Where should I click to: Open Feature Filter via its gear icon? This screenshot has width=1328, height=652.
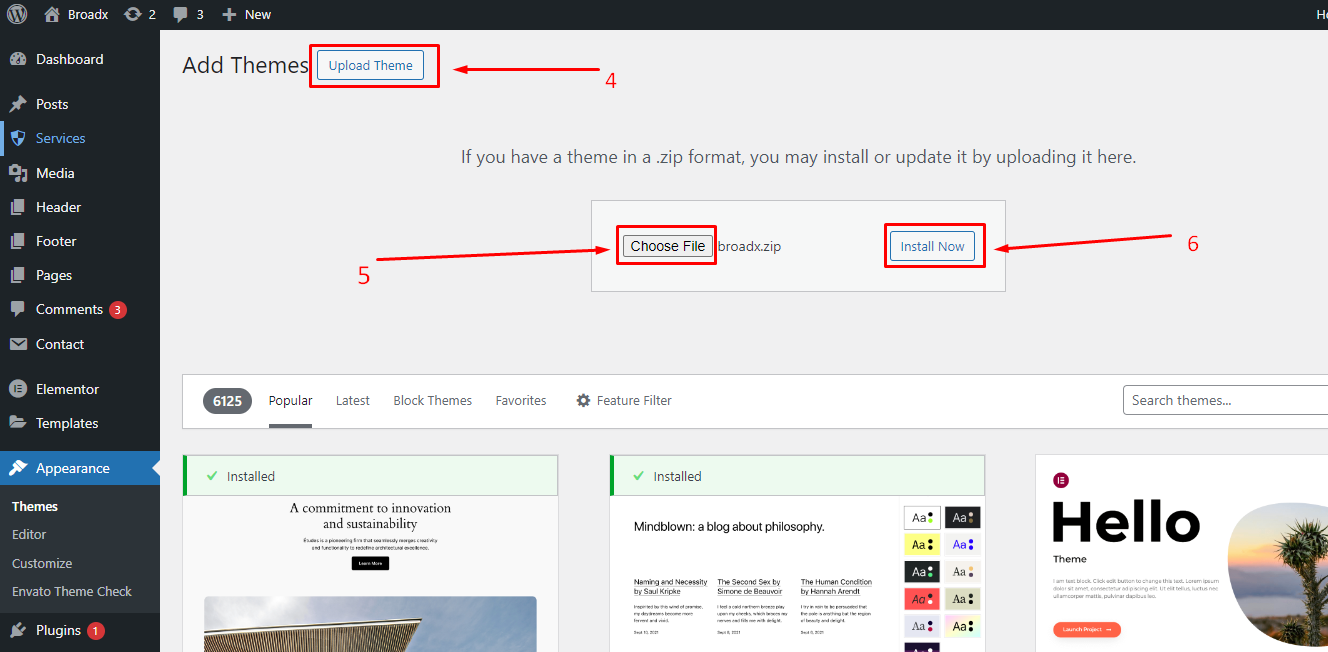point(583,400)
